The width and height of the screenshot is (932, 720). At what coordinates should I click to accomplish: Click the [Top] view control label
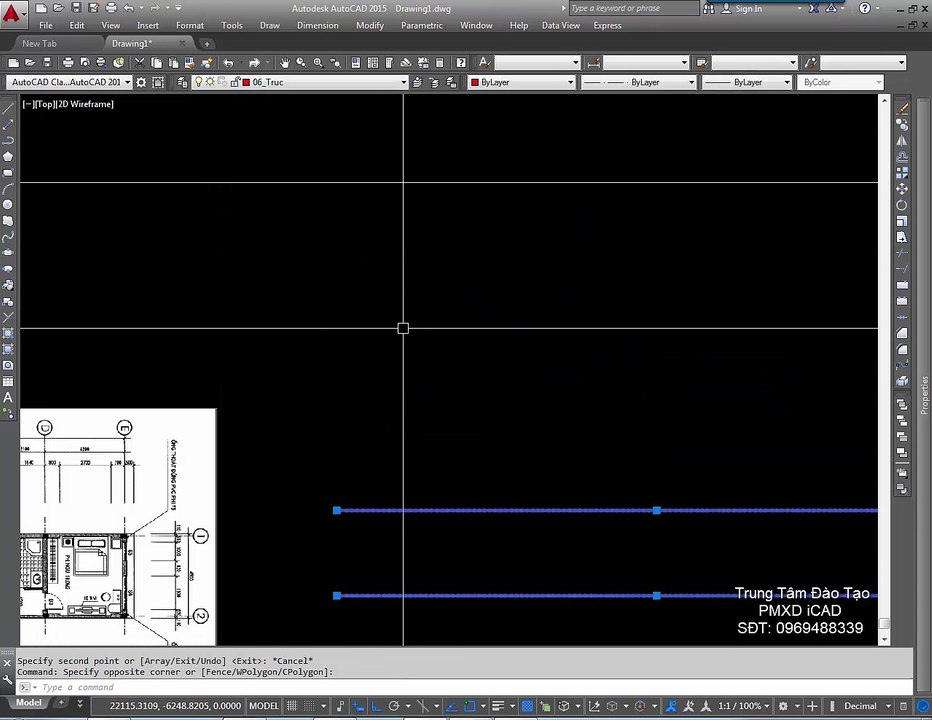tap(45, 104)
